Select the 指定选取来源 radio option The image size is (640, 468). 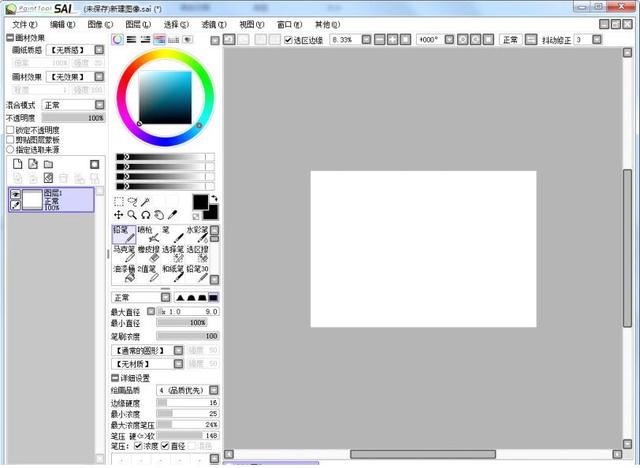[x=10, y=149]
